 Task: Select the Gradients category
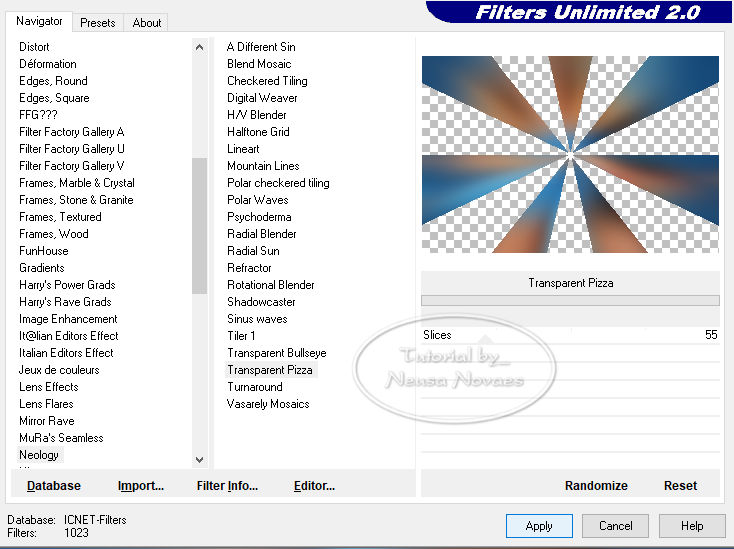tap(42, 268)
